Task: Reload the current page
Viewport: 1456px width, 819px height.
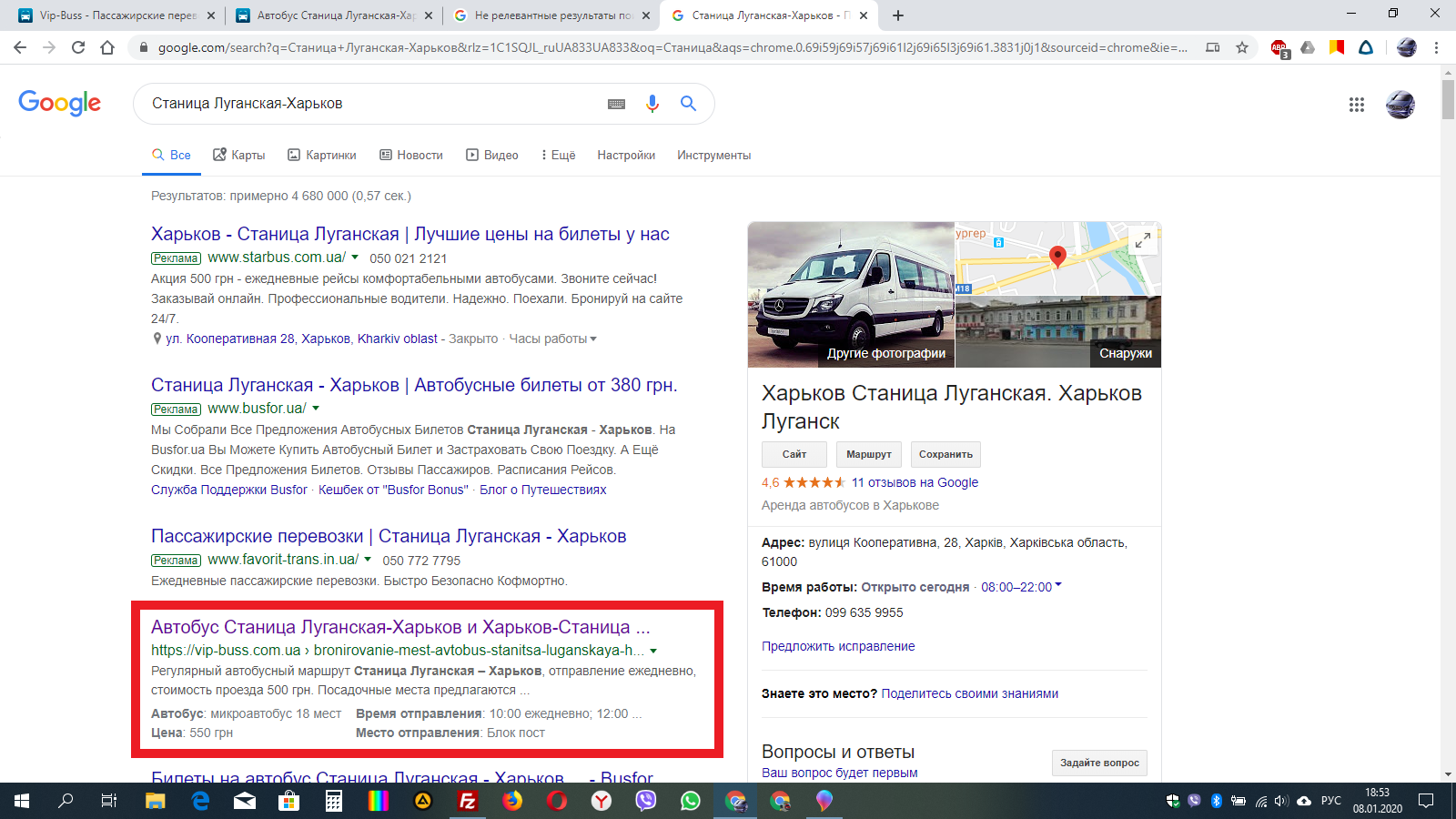Action: [x=78, y=47]
